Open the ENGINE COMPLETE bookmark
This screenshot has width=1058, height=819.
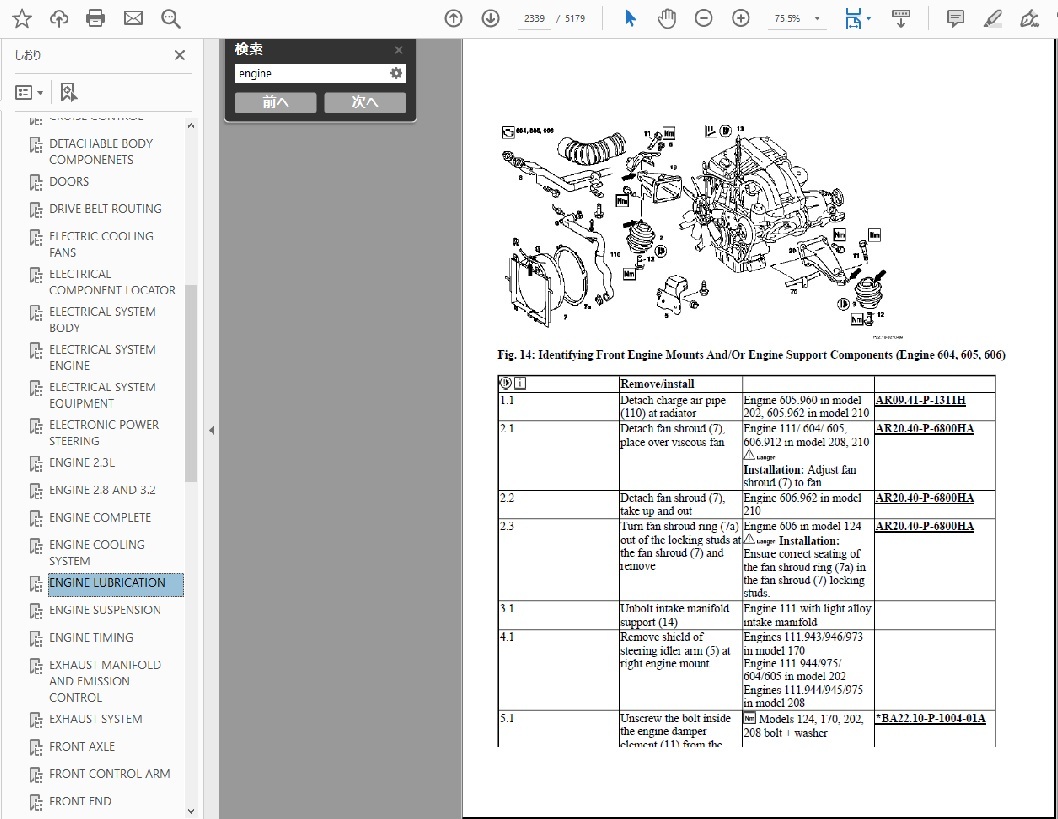pos(100,517)
